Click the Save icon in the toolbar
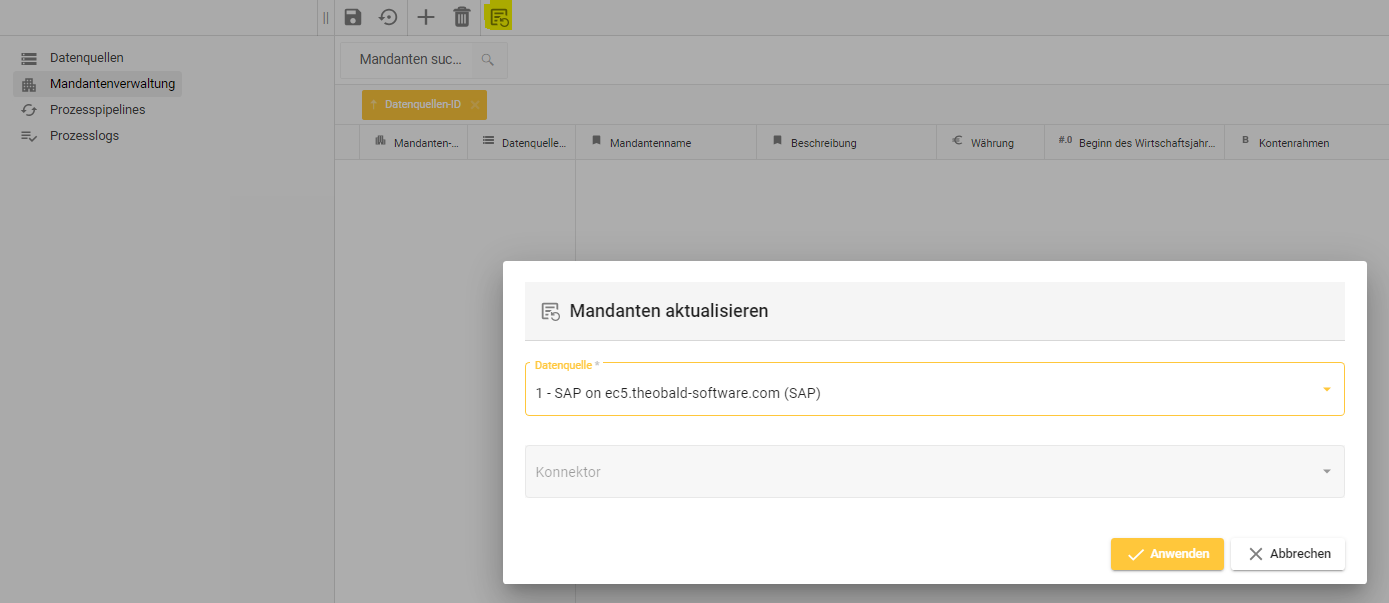Screen dimensions: 1389x603 [352, 17]
